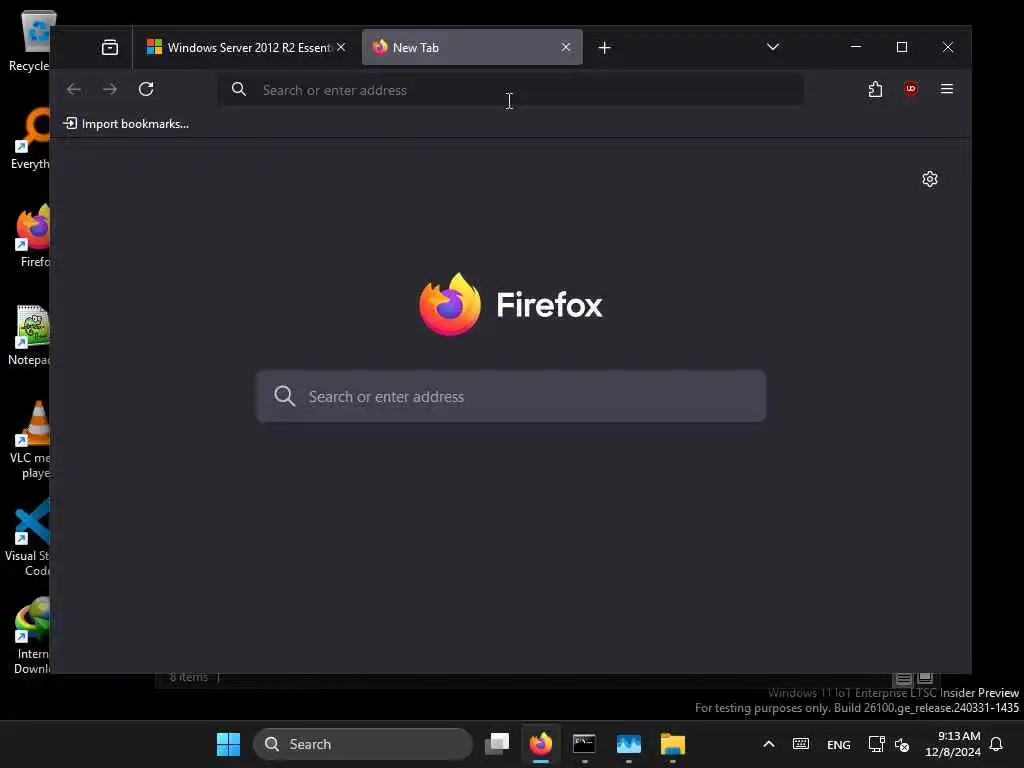Image resolution: width=1024 pixels, height=768 pixels.
Task: Open clock showing 9:13 AM
Action: (953, 744)
